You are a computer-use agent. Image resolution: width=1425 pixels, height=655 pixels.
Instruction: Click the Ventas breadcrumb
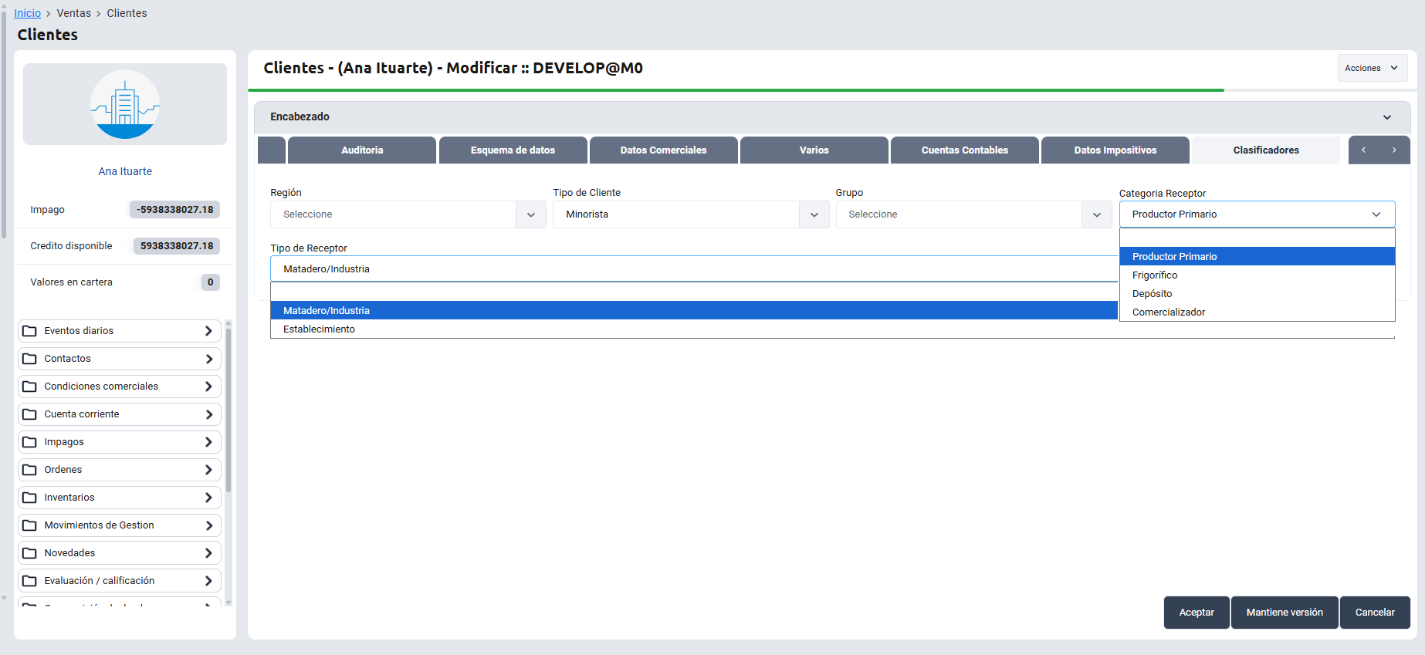(x=74, y=13)
